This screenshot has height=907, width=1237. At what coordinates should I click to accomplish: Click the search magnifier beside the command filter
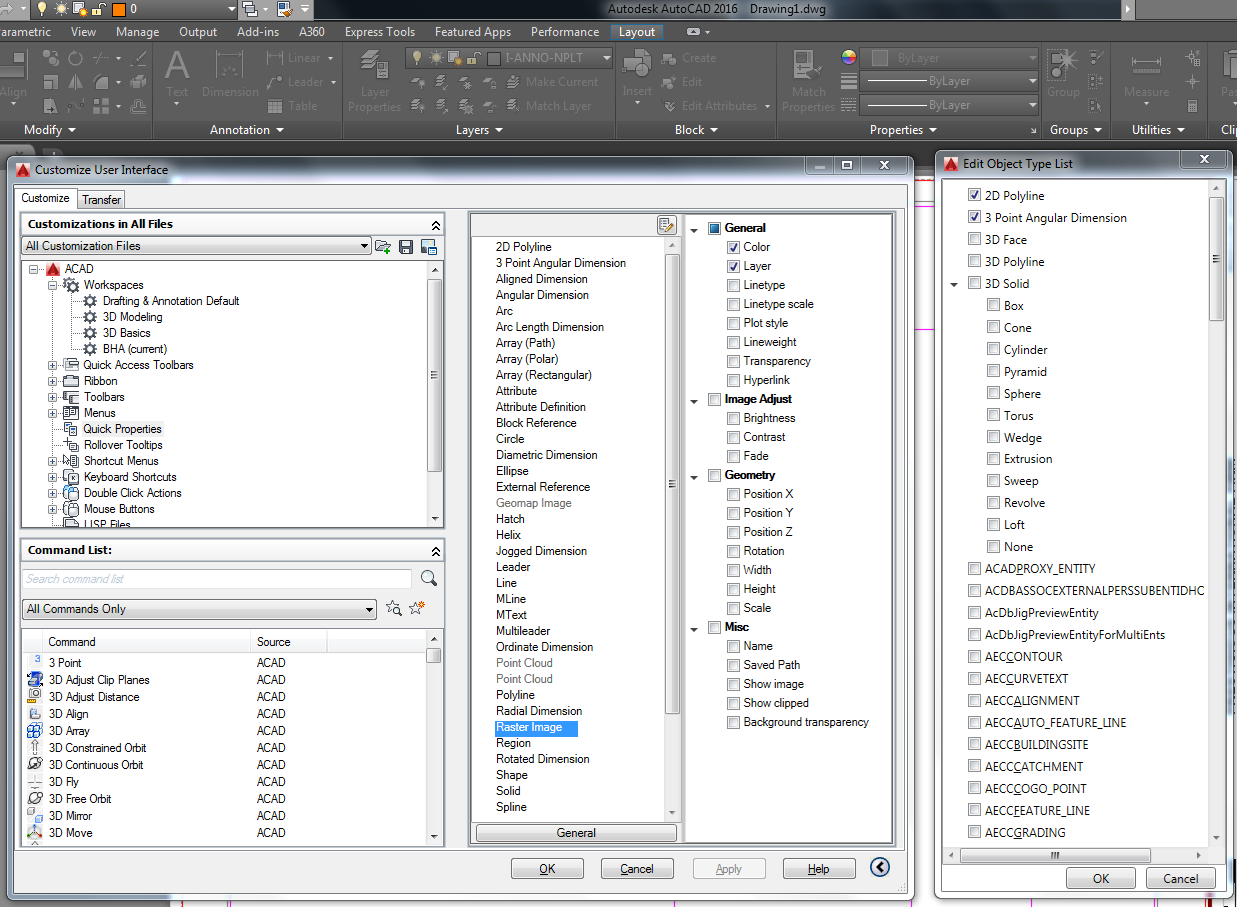pyautogui.click(x=427, y=578)
